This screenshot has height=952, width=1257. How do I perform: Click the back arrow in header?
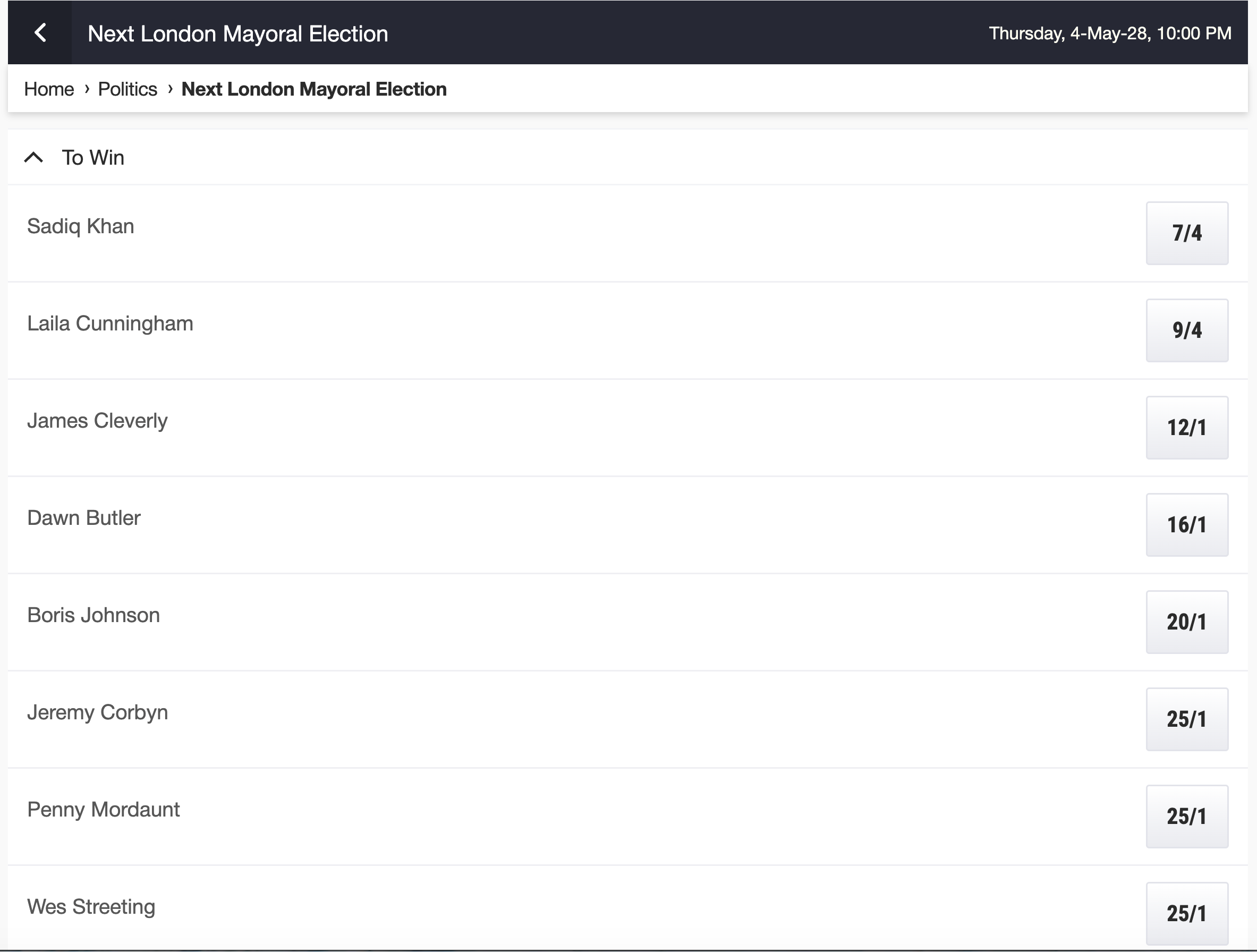[40, 32]
